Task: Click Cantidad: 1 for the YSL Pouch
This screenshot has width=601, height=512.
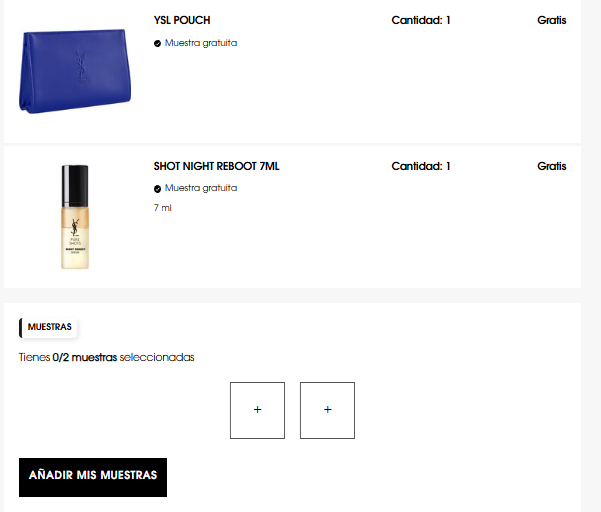Action: click(421, 20)
